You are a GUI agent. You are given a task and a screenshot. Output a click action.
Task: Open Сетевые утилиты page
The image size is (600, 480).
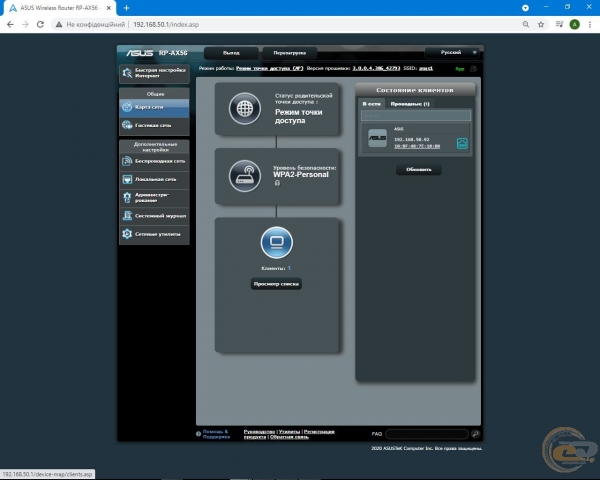tap(154, 234)
